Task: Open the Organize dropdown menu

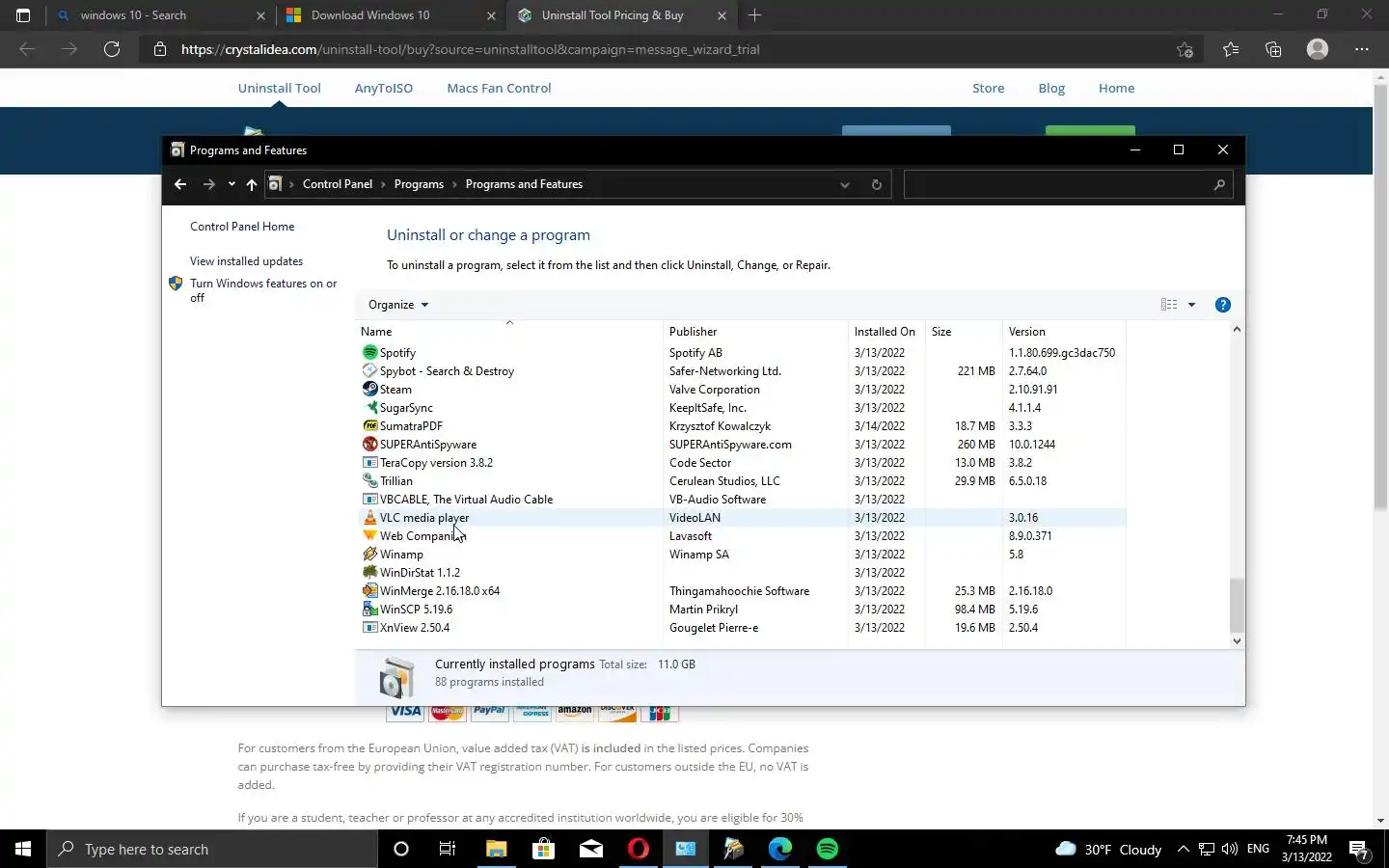Action: coord(398,305)
